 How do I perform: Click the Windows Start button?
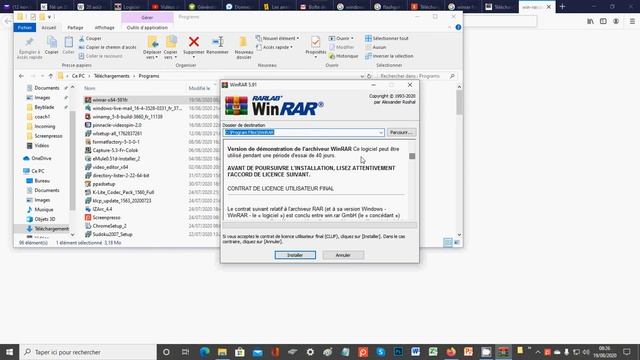[9, 352]
